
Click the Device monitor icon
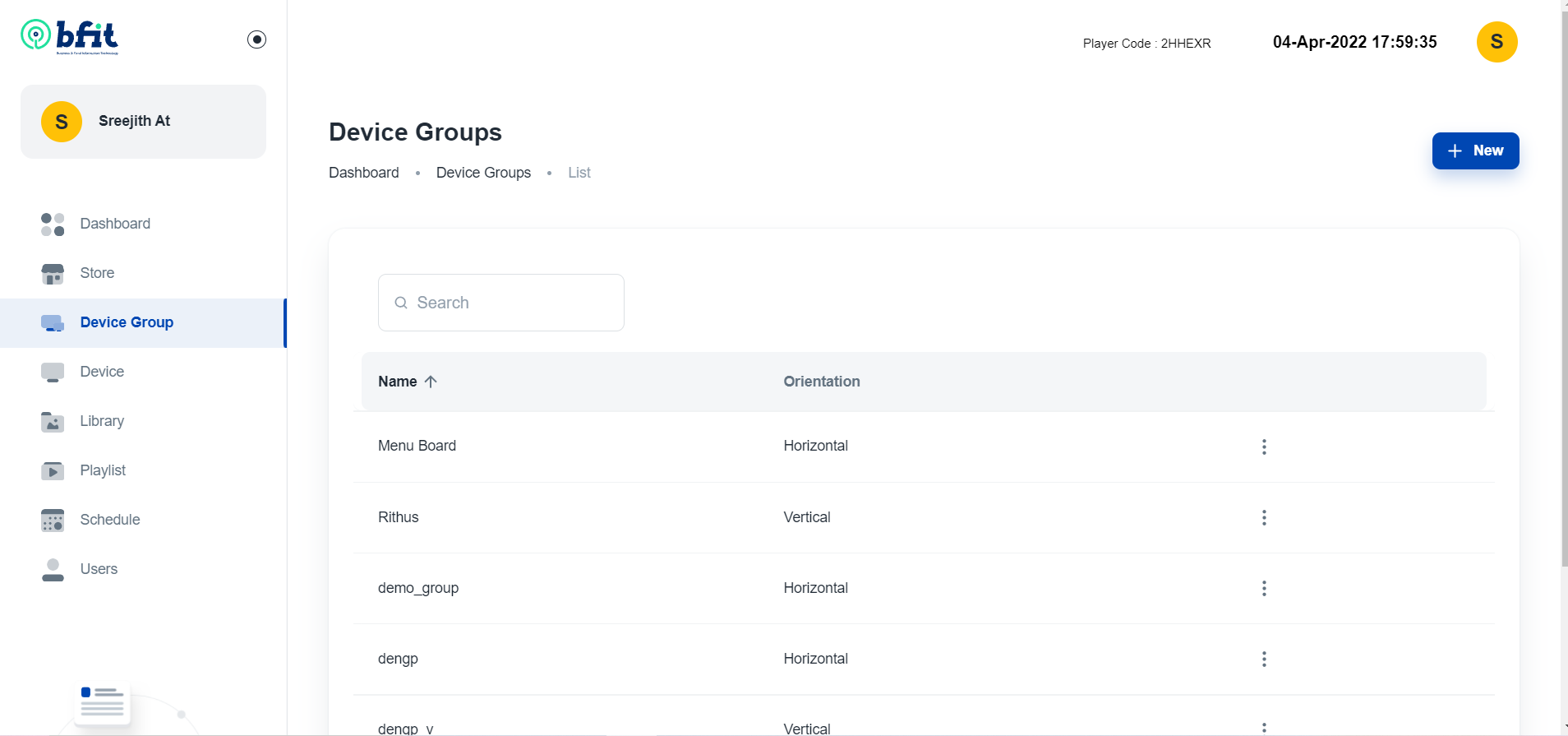click(53, 372)
